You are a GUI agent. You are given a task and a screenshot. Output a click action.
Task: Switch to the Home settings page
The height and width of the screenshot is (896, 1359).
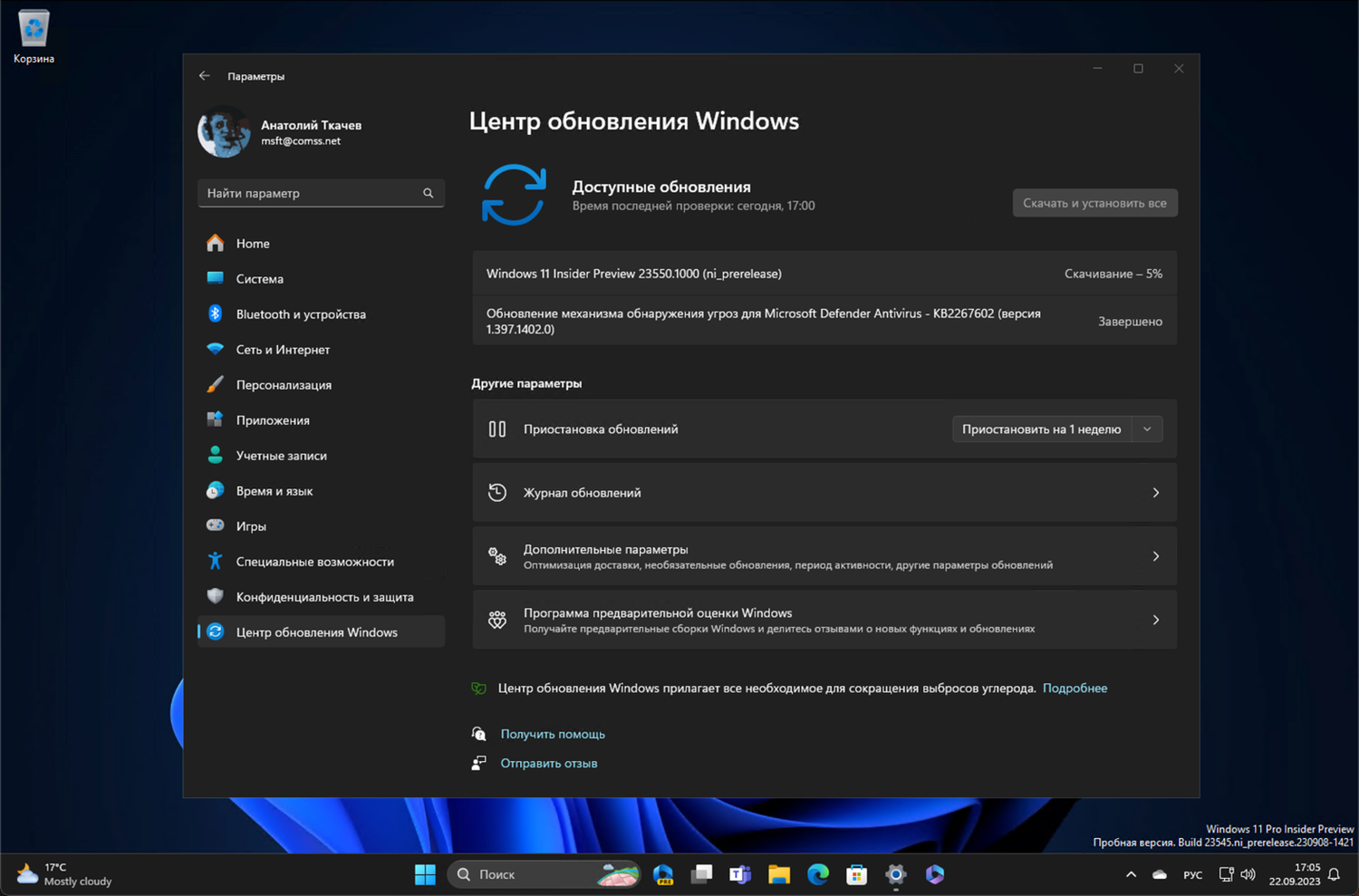[253, 243]
